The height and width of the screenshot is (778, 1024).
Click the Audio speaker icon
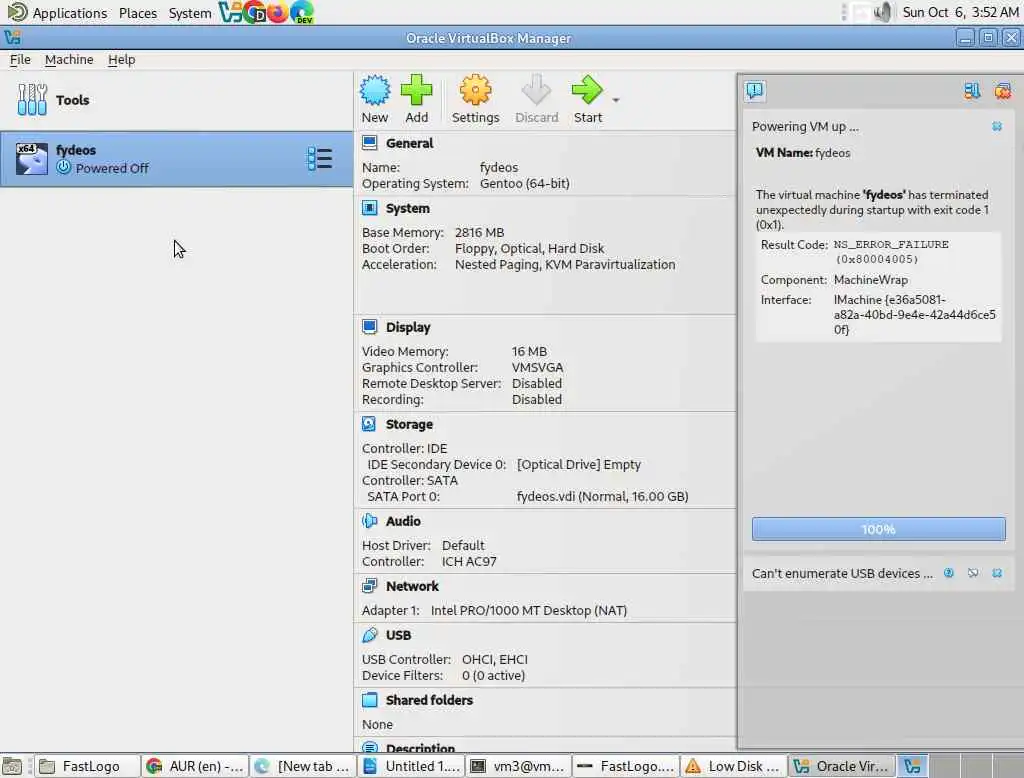[x=370, y=521]
